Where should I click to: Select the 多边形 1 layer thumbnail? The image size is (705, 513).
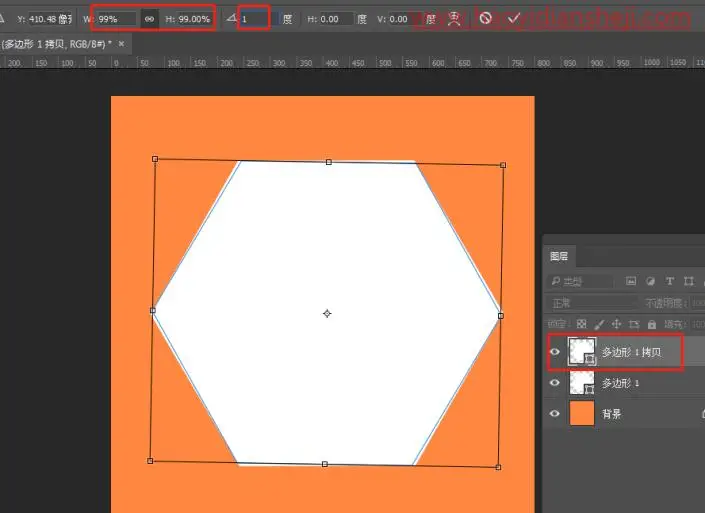[582, 383]
